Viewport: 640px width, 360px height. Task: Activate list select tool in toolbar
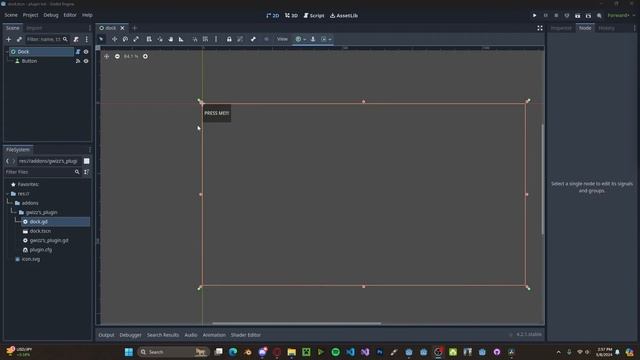click(x=149, y=39)
